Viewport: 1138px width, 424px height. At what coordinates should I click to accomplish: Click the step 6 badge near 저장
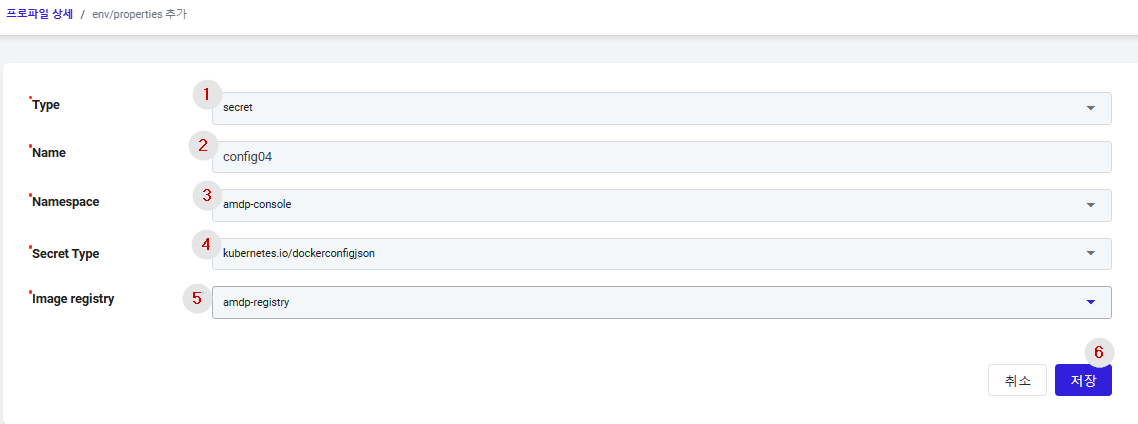click(1099, 352)
